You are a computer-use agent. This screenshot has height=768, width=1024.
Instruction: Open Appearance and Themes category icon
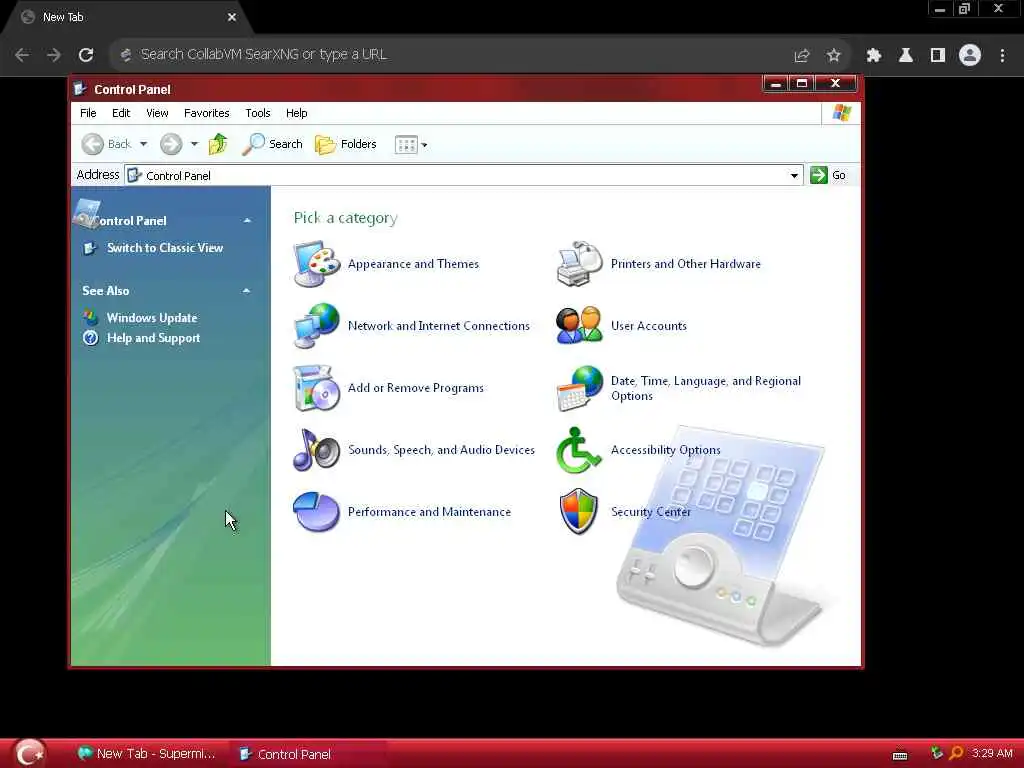[x=317, y=264]
